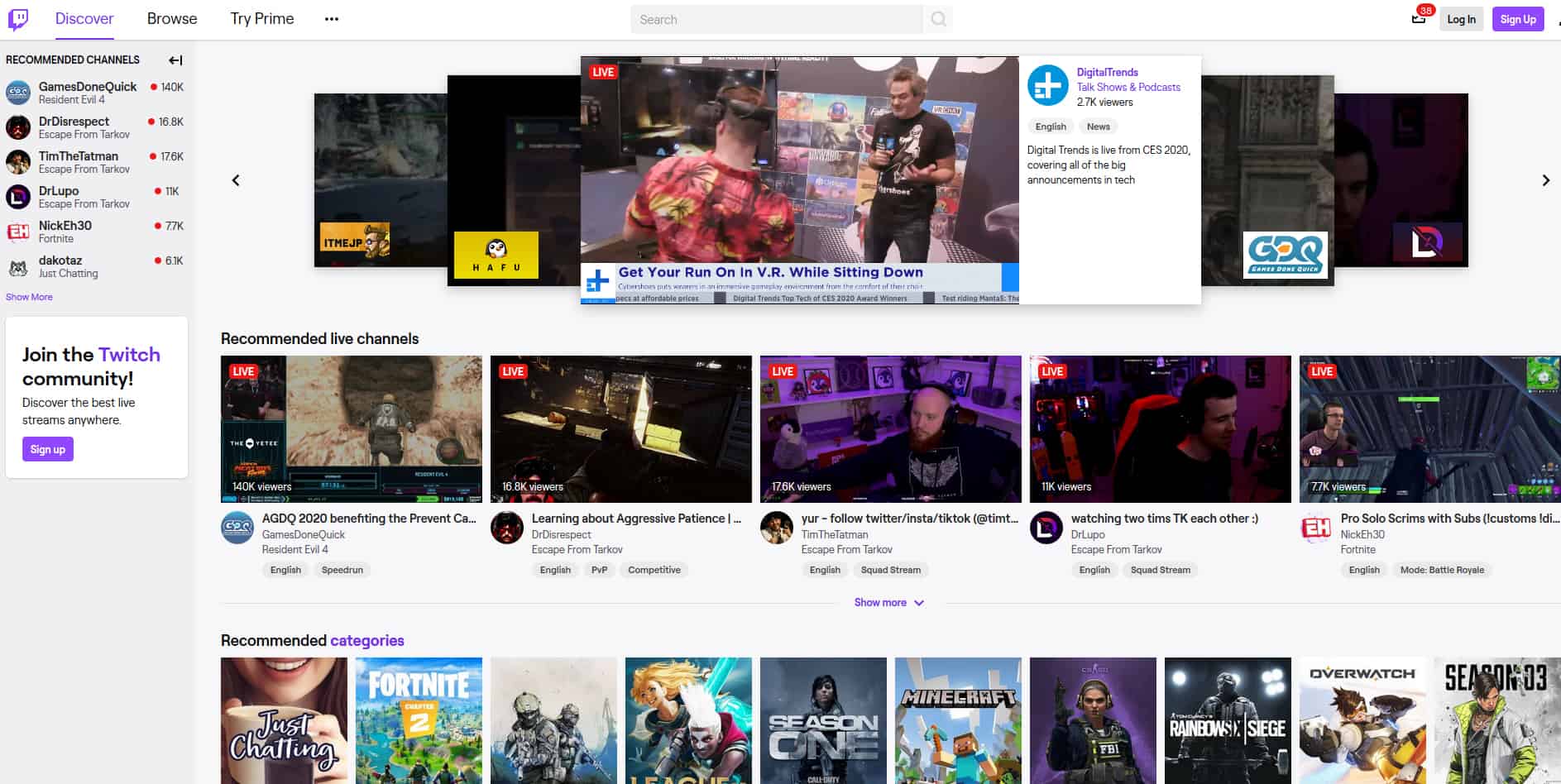Image resolution: width=1561 pixels, height=784 pixels.
Task: Open the Try Prime tab
Action: pos(261,19)
